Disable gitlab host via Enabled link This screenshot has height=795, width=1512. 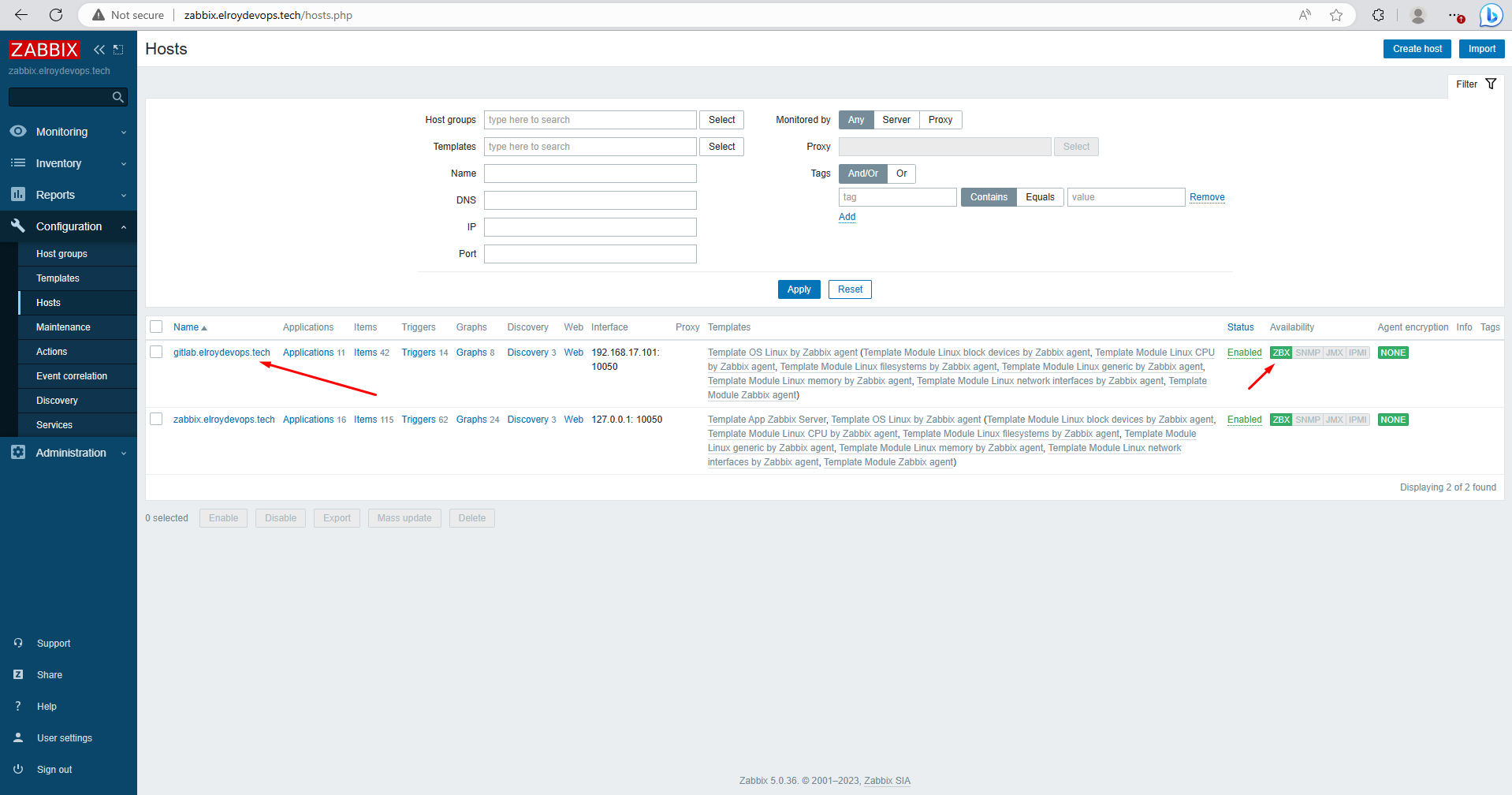click(1244, 353)
